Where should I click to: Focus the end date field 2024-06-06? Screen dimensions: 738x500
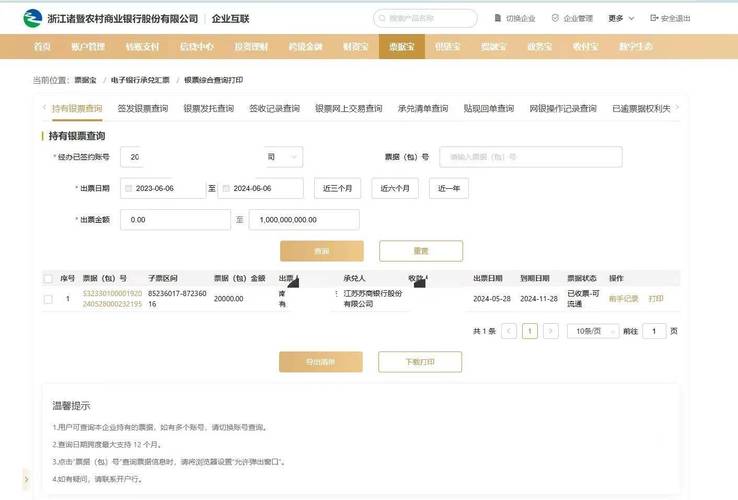260,188
